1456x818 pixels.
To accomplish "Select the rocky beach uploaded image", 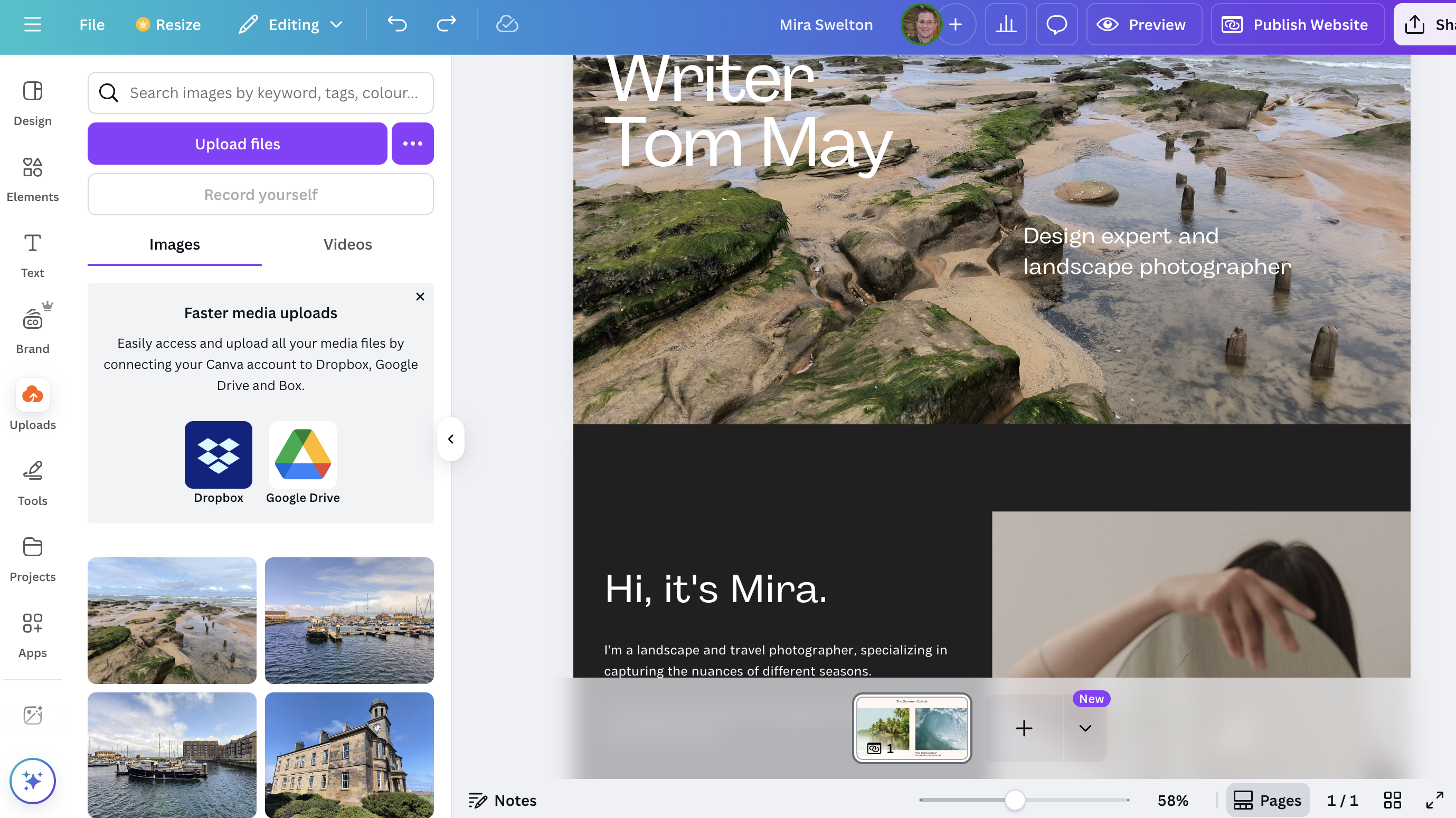I will point(172,620).
